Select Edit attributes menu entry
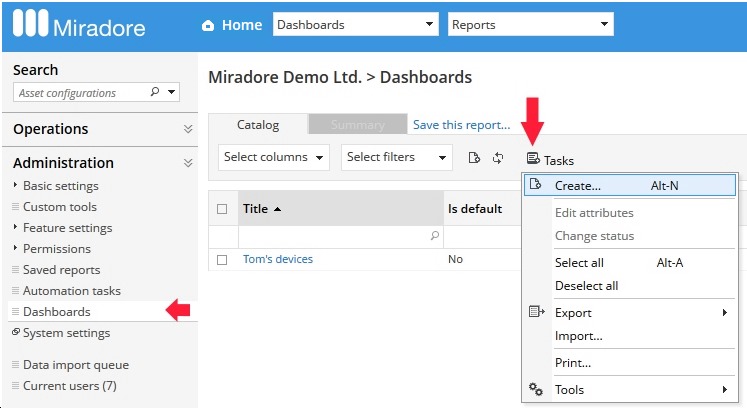Image resolution: width=747 pixels, height=414 pixels. (594, 213)
